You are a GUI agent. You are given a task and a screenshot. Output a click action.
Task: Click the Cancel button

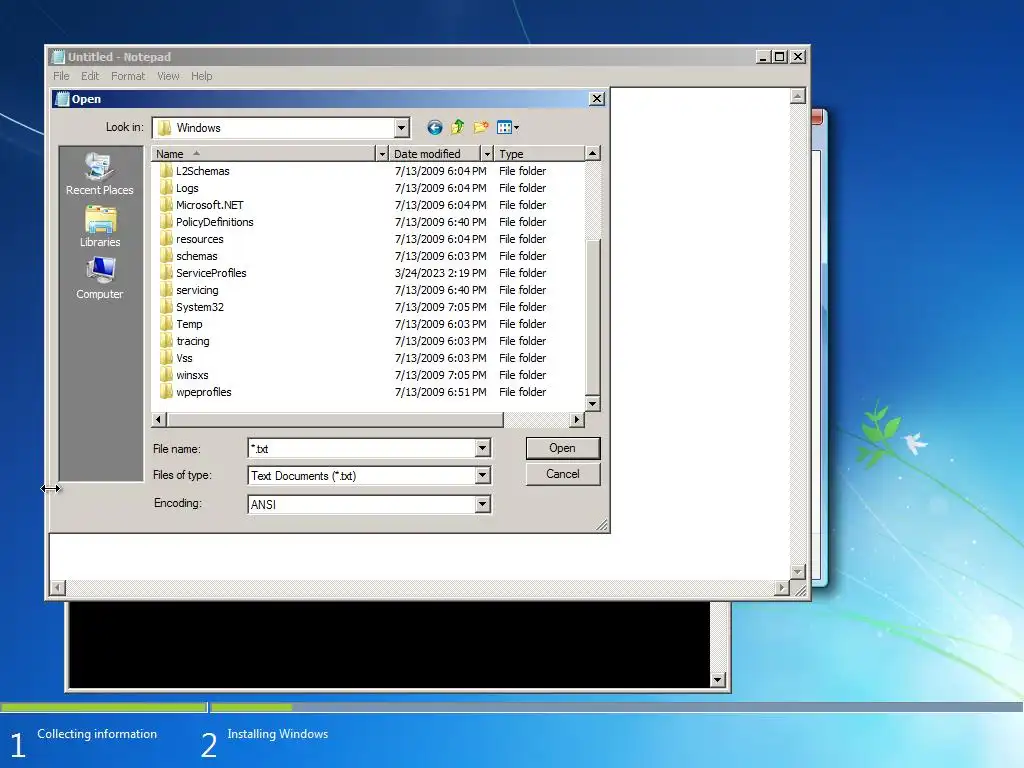click(562, 474)
